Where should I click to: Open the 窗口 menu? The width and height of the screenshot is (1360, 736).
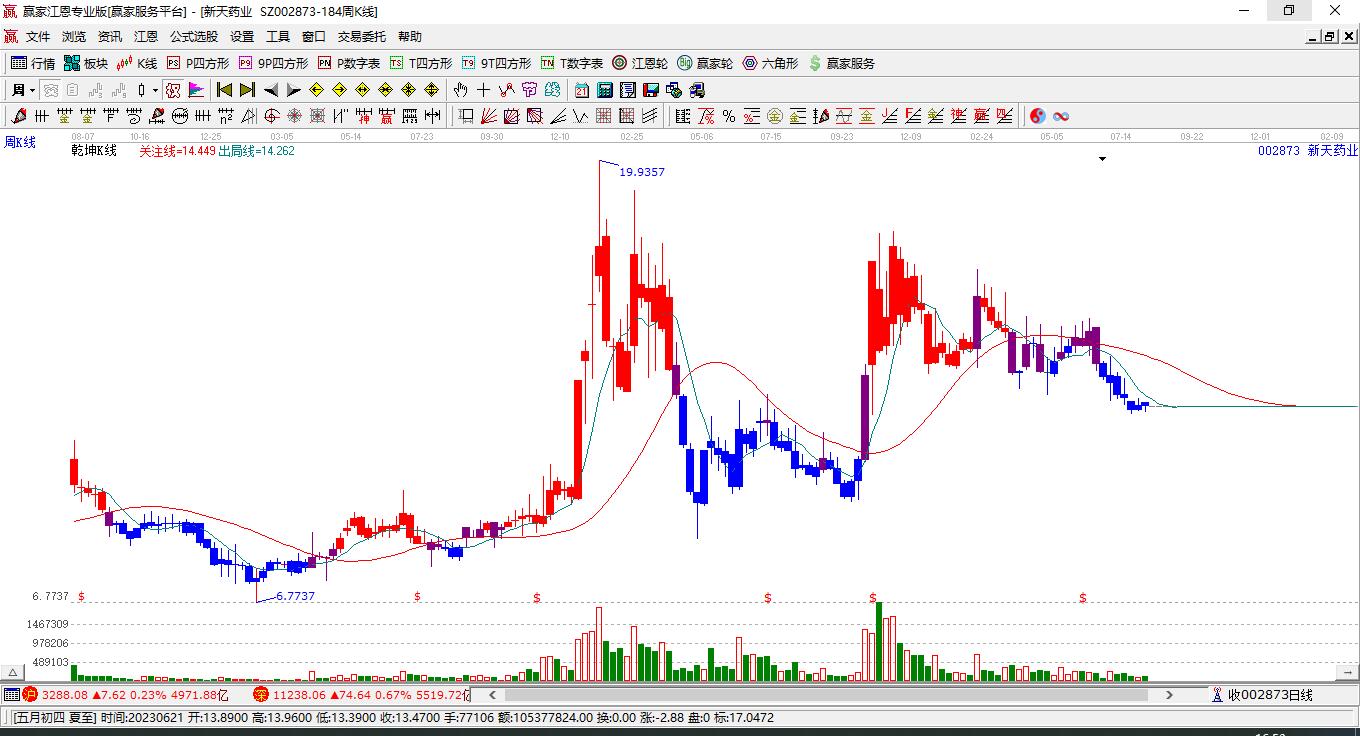point(314,37)
